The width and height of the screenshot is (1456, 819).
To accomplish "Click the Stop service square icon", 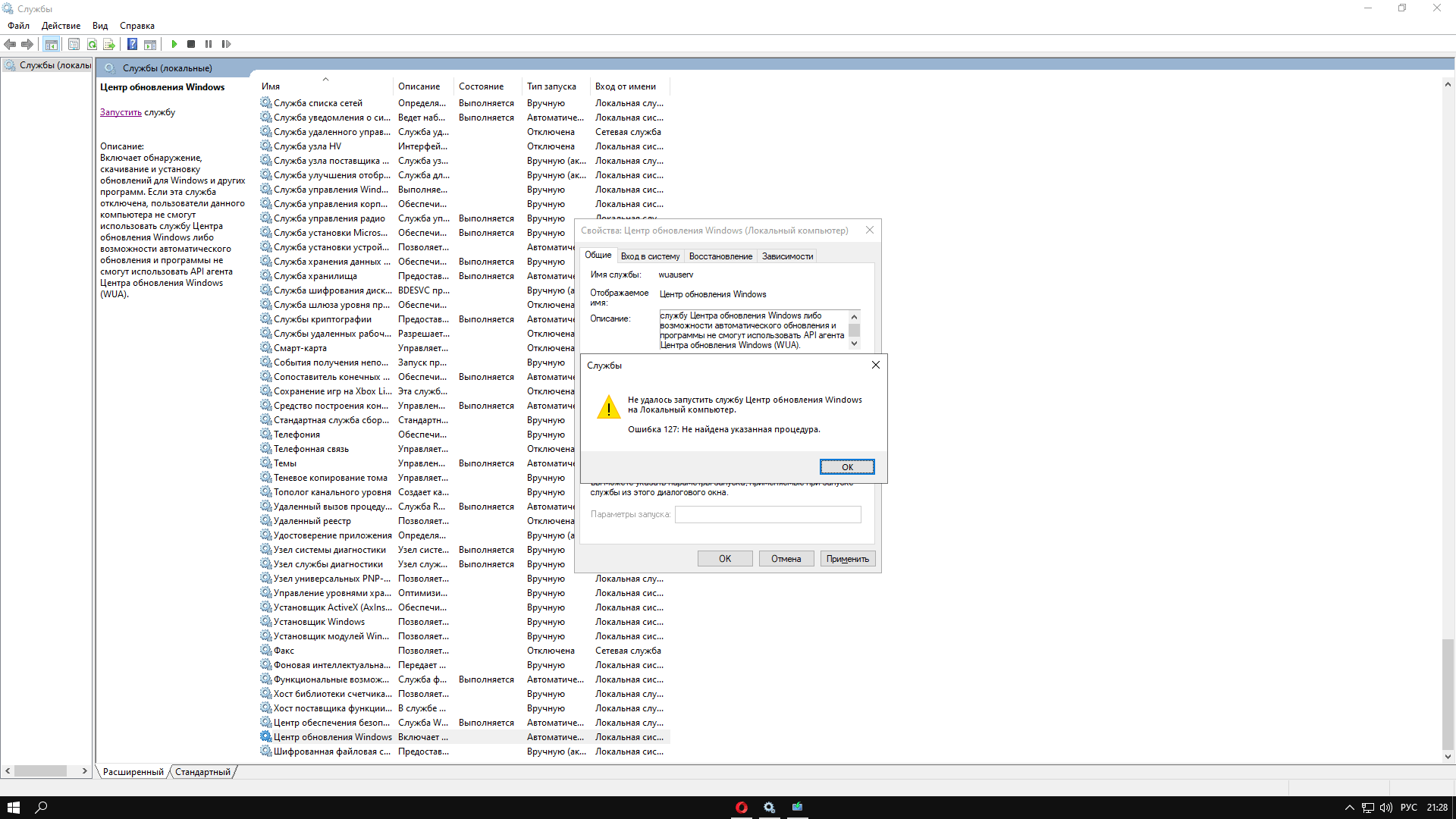I will click(x=191, y=44).
